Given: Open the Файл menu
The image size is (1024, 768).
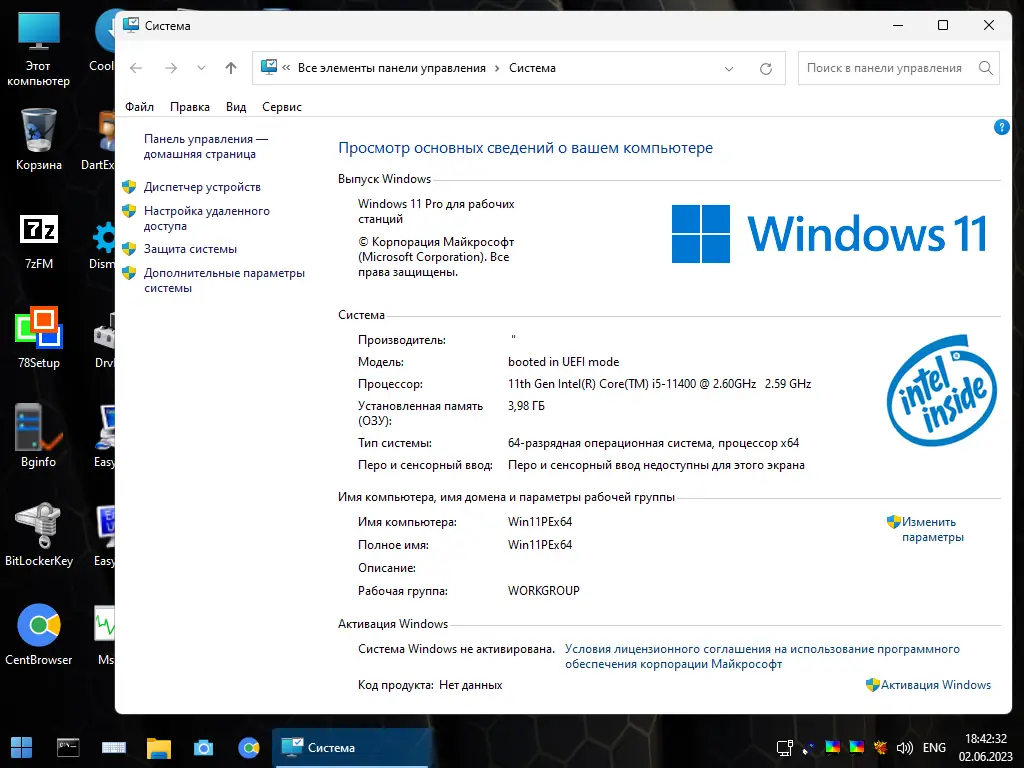Looking at the screenshot, I should 139,107.
